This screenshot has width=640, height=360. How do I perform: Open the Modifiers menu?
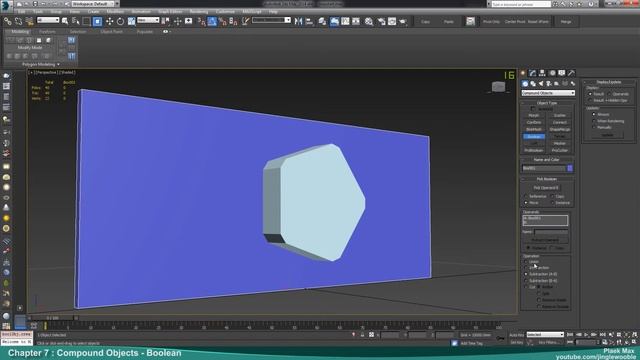click(115, 11)
